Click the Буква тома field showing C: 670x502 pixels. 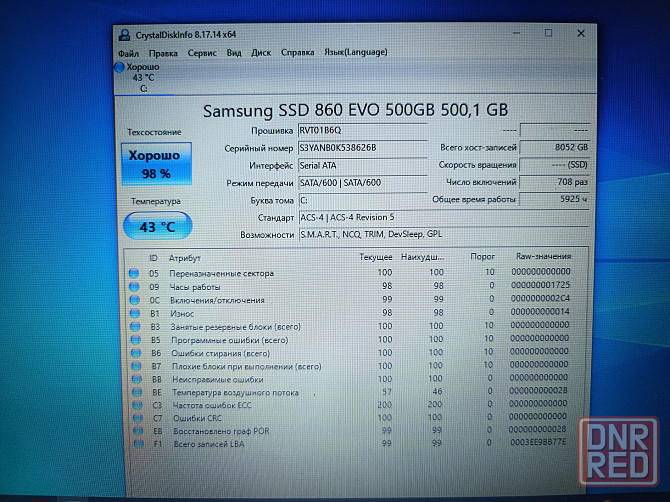[362, 200]
